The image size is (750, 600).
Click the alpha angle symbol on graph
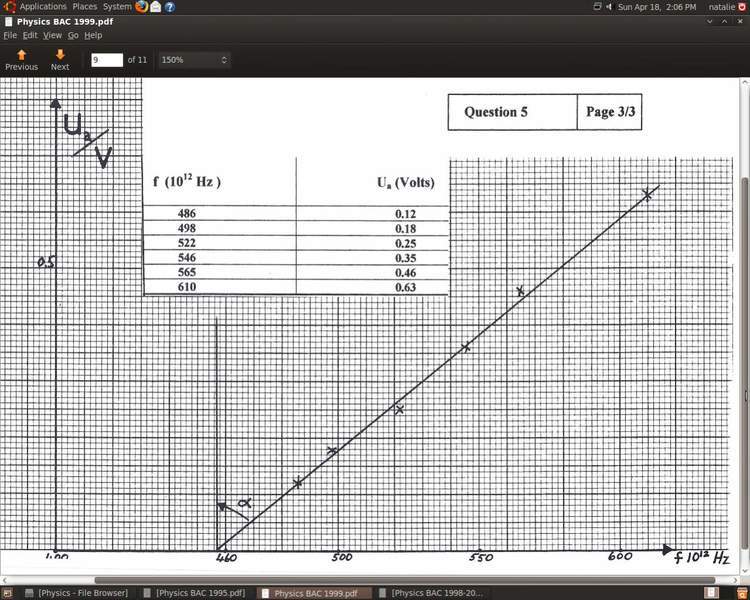pyautogui.click(x=245, y=503)
